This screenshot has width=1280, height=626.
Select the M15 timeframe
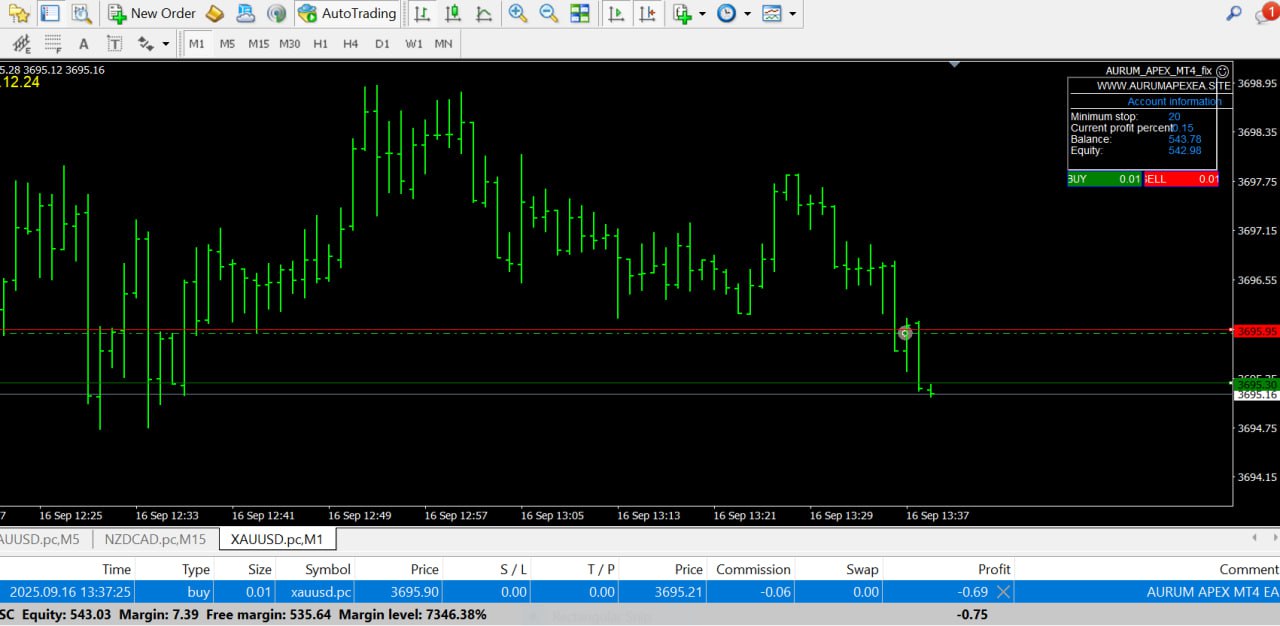[x=258, y=44]
